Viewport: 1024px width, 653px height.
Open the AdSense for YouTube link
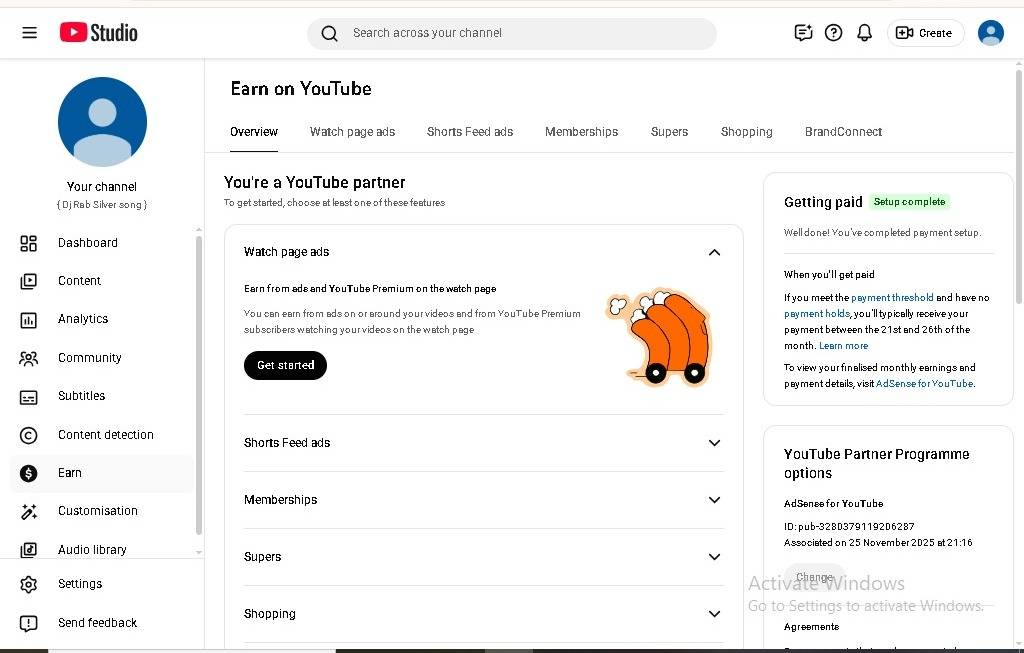pyautogui.click(x=924, y=384)
